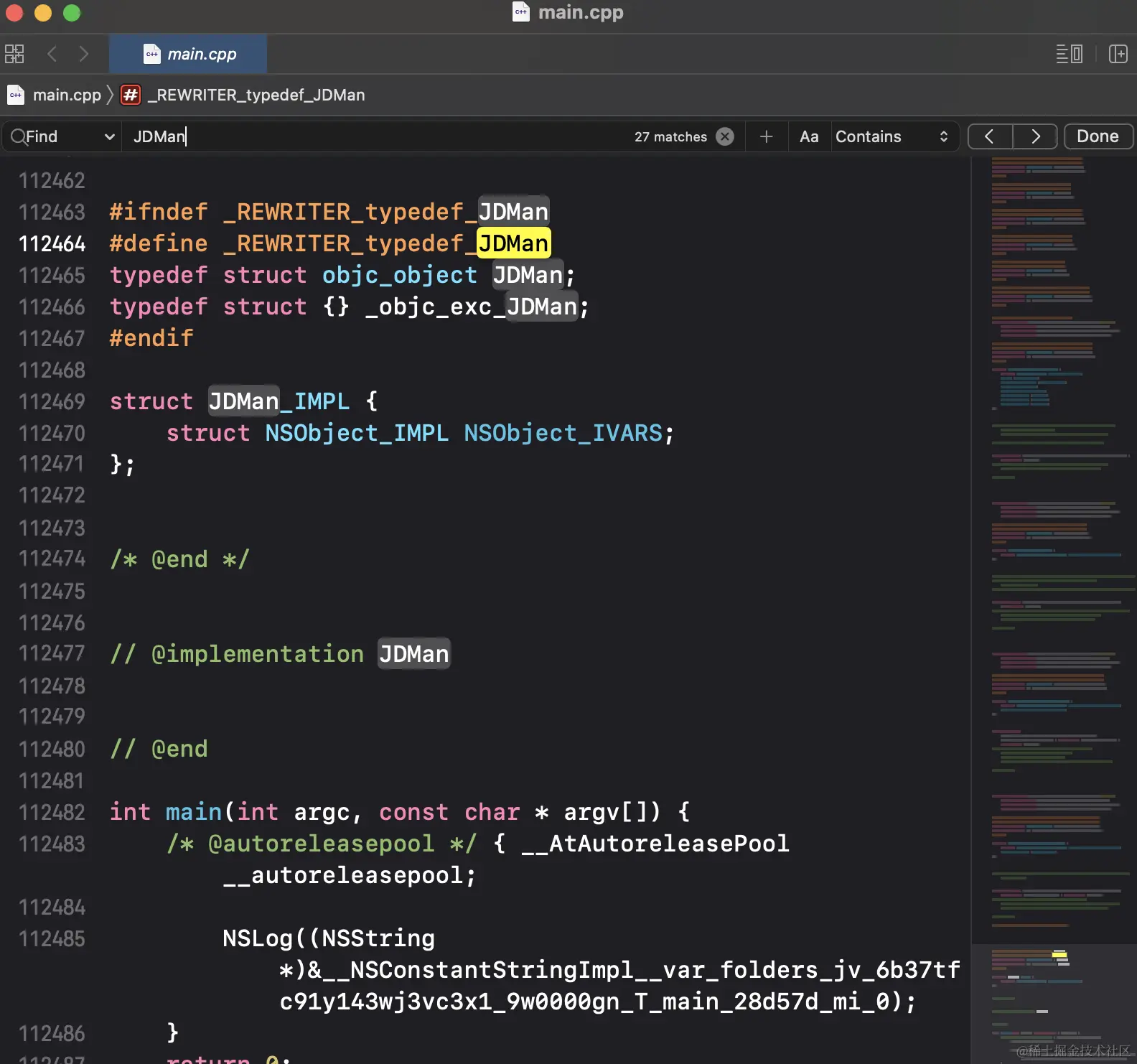The image size is (1137, 1064).
Task: Select the main.cpp editor tab
Action: 188,54
